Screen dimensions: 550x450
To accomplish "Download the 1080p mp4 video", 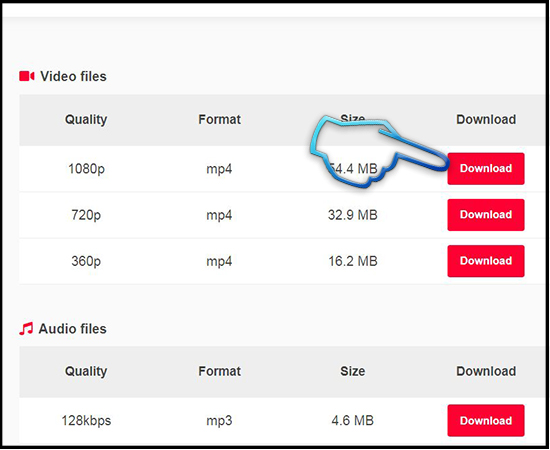I will [x=486, y=169].
